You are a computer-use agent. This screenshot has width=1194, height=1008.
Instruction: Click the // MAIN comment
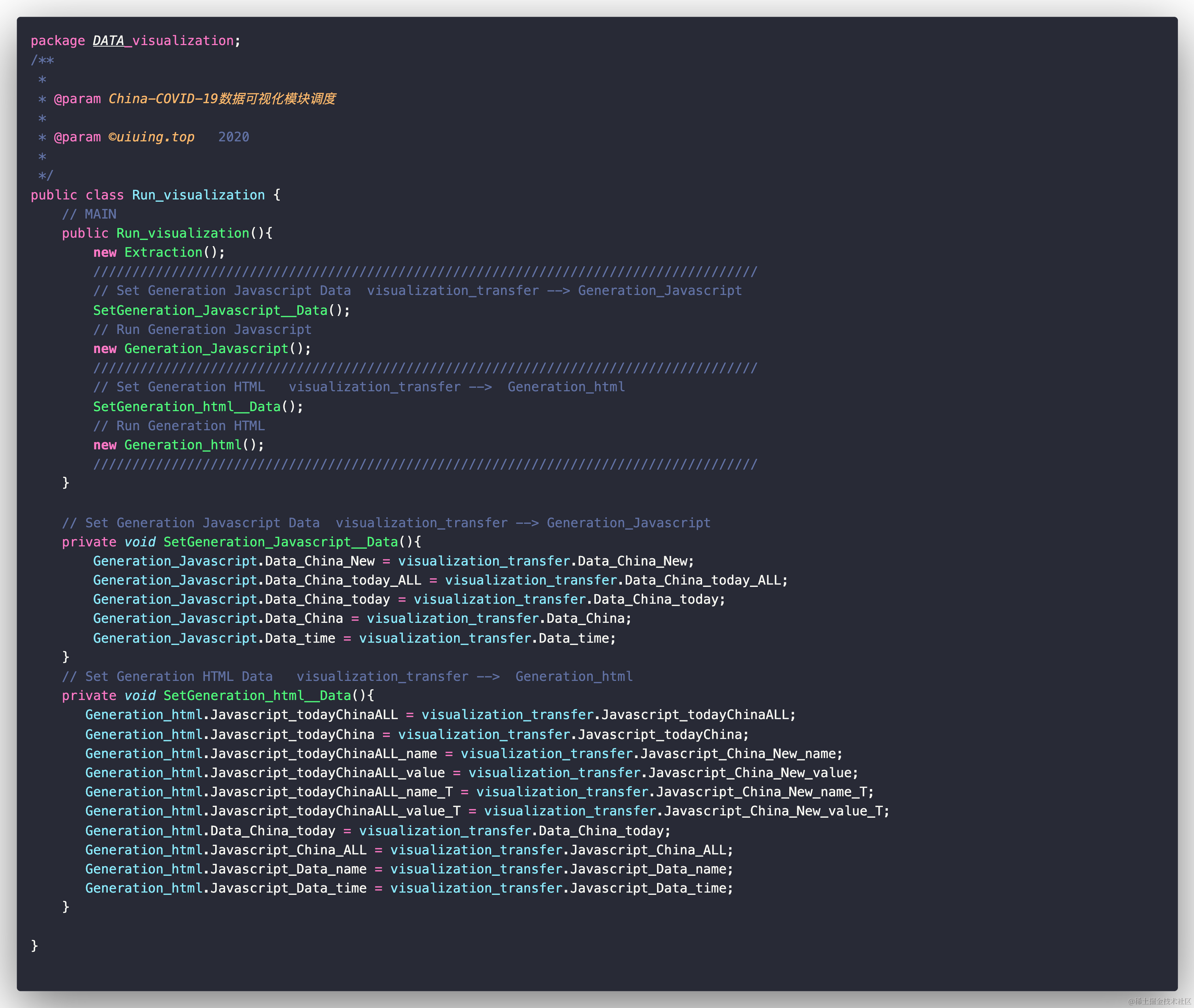(x=89, y=214)
